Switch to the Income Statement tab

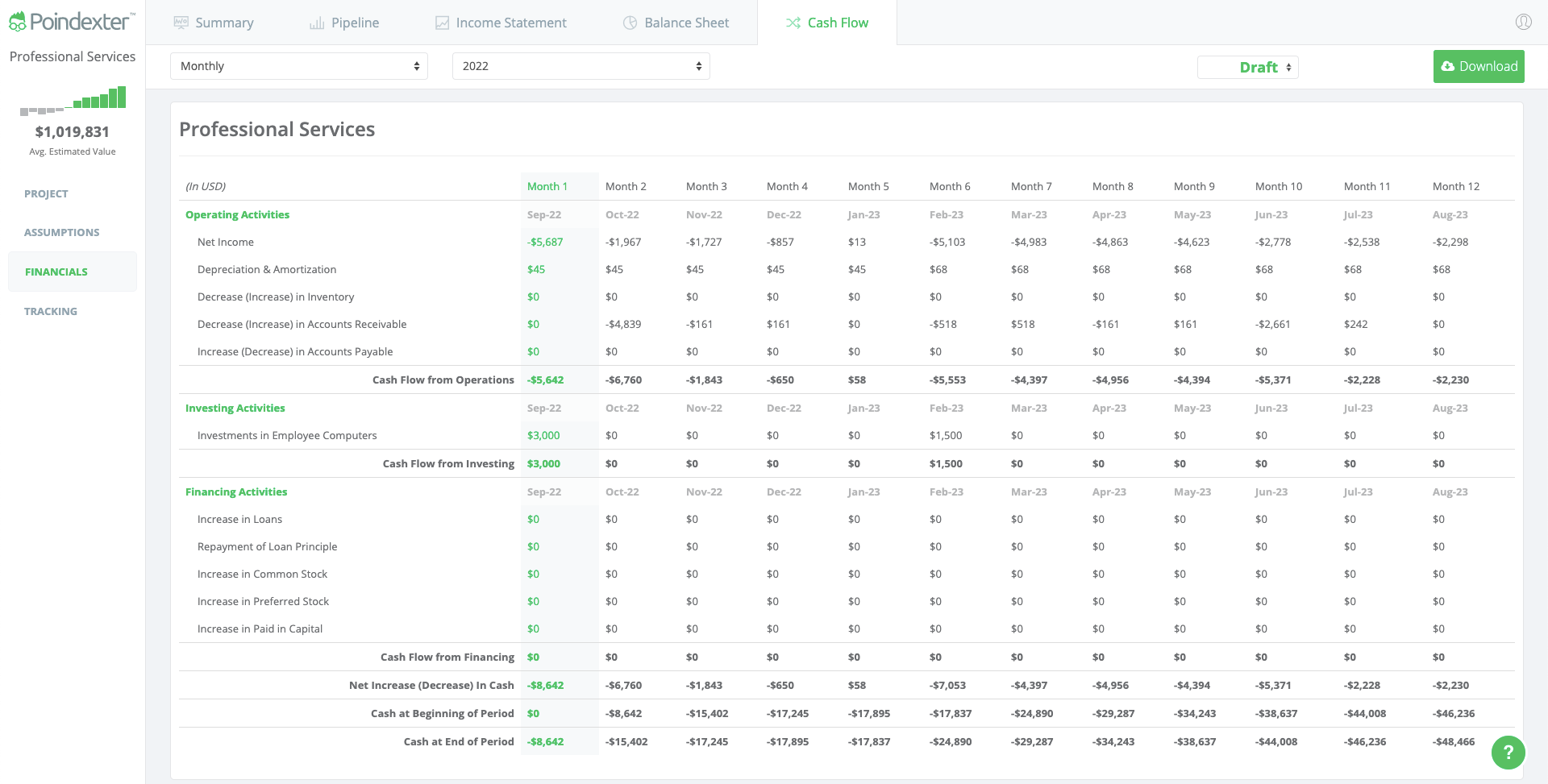click(501, 23)
